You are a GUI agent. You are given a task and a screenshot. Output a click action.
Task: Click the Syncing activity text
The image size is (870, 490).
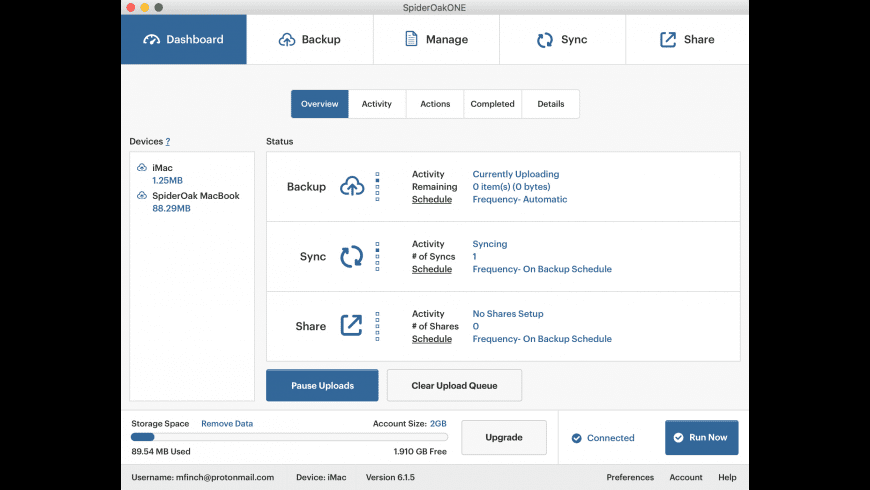pos(489,244)
